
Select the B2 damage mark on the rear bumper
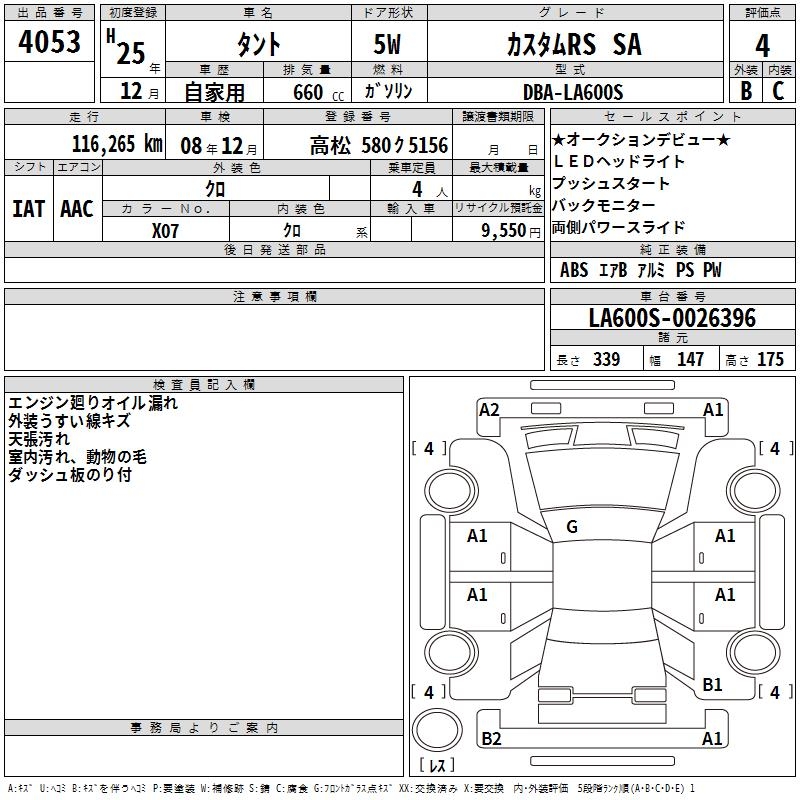click(491, 739)
